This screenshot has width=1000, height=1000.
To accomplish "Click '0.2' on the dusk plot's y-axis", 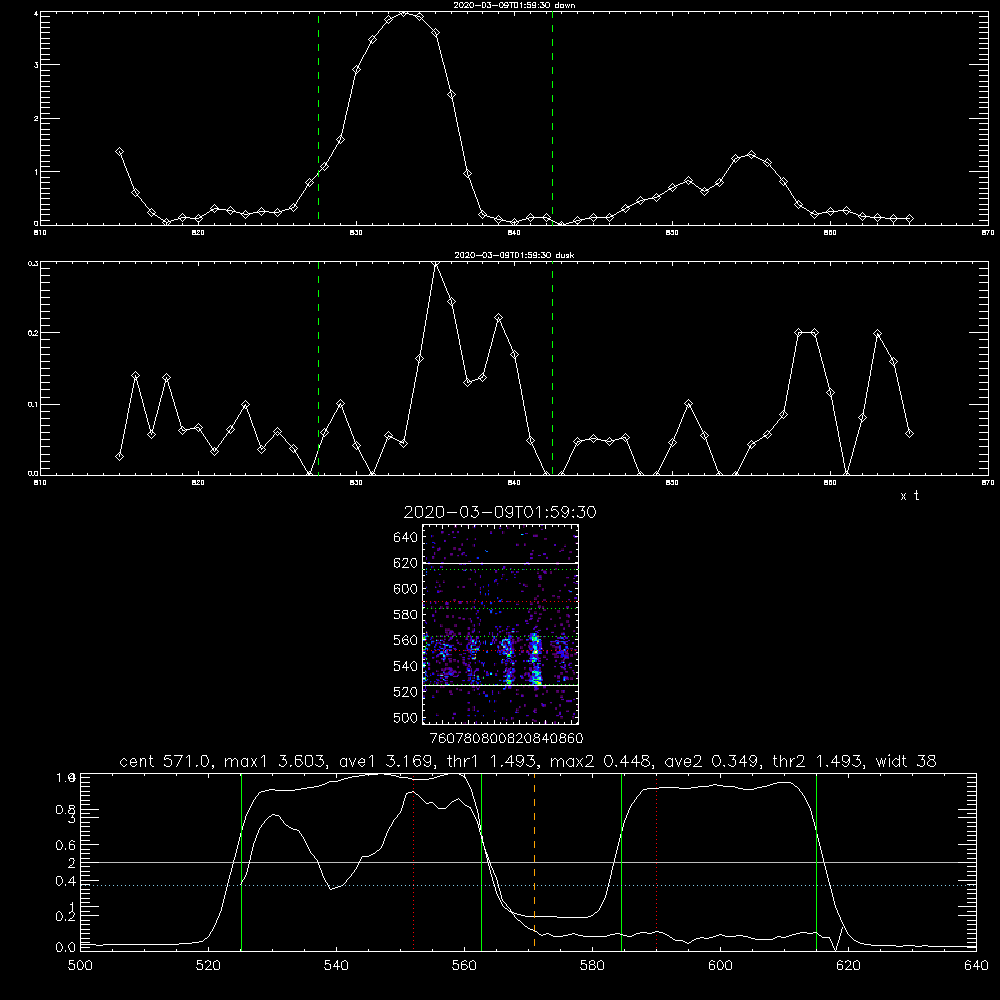I will click(x=32, y=333).
